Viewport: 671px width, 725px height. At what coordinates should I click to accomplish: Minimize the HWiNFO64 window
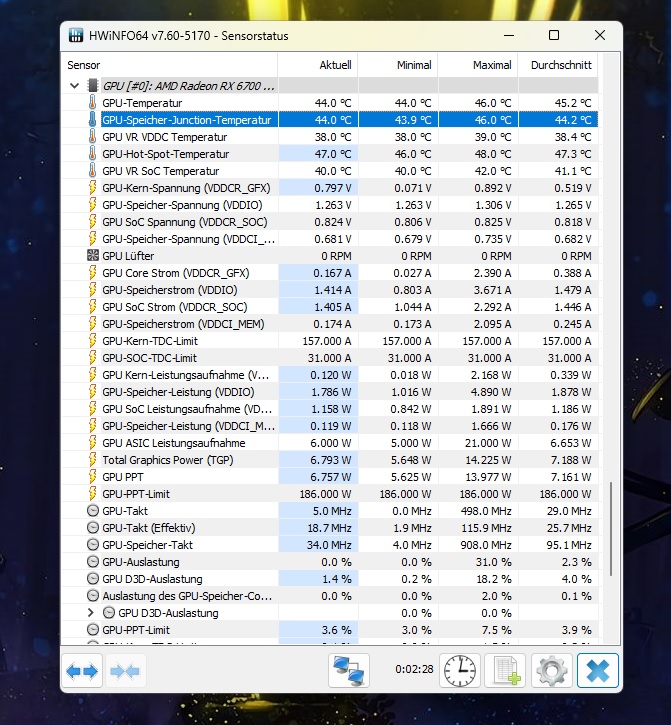(509, 35)
